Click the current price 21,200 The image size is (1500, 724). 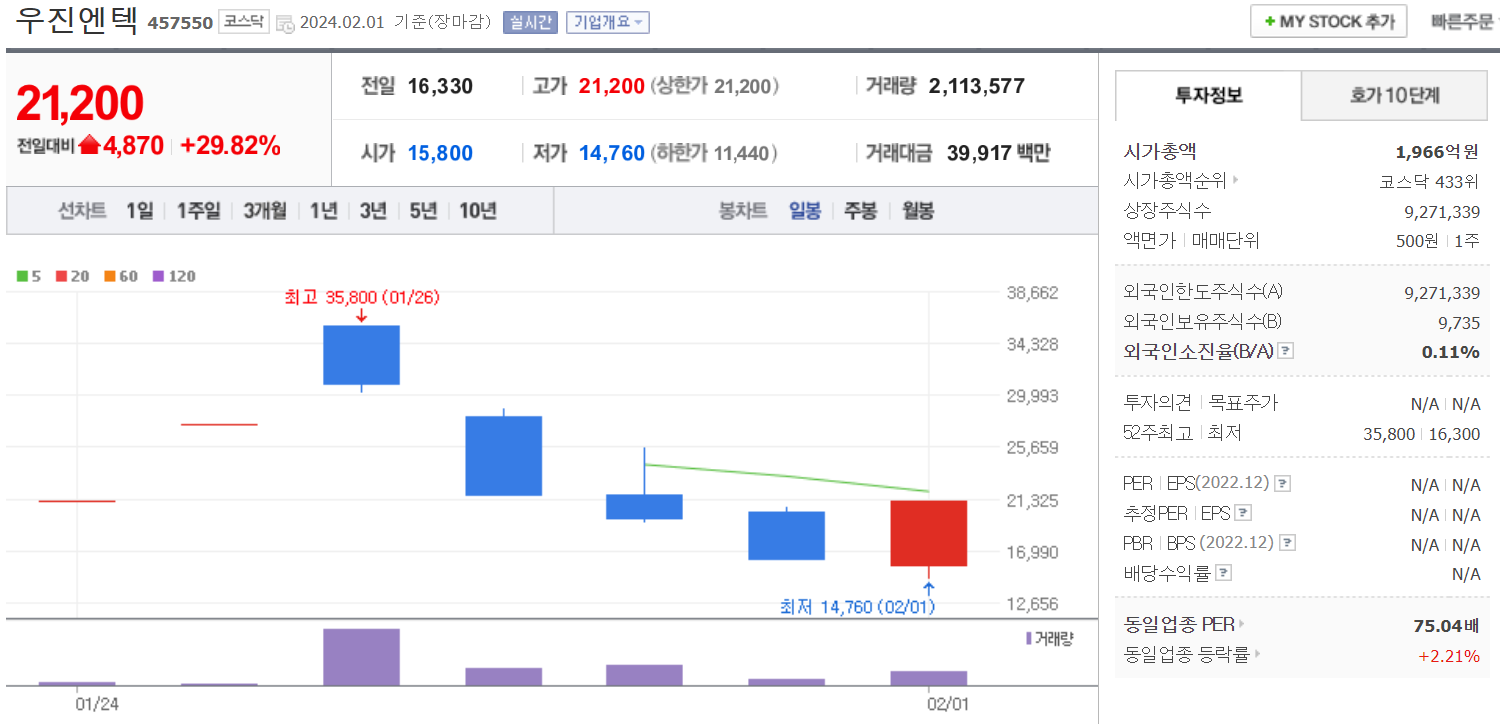80,103
